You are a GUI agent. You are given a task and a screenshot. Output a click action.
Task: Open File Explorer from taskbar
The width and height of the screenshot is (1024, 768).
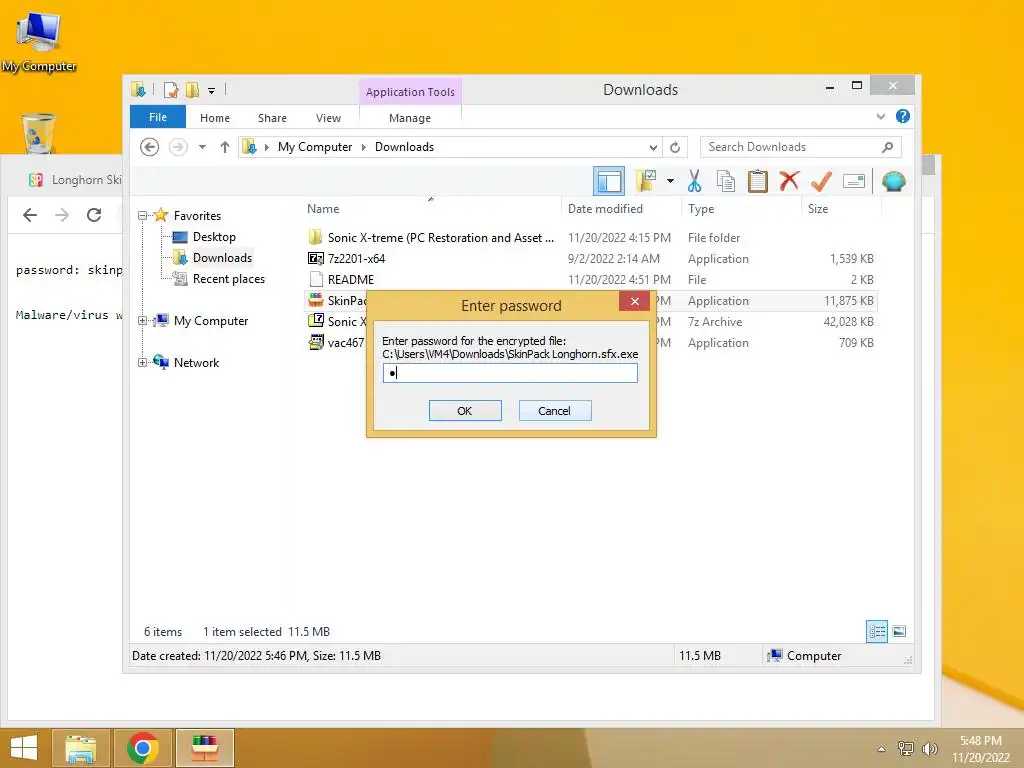(80, 748)
